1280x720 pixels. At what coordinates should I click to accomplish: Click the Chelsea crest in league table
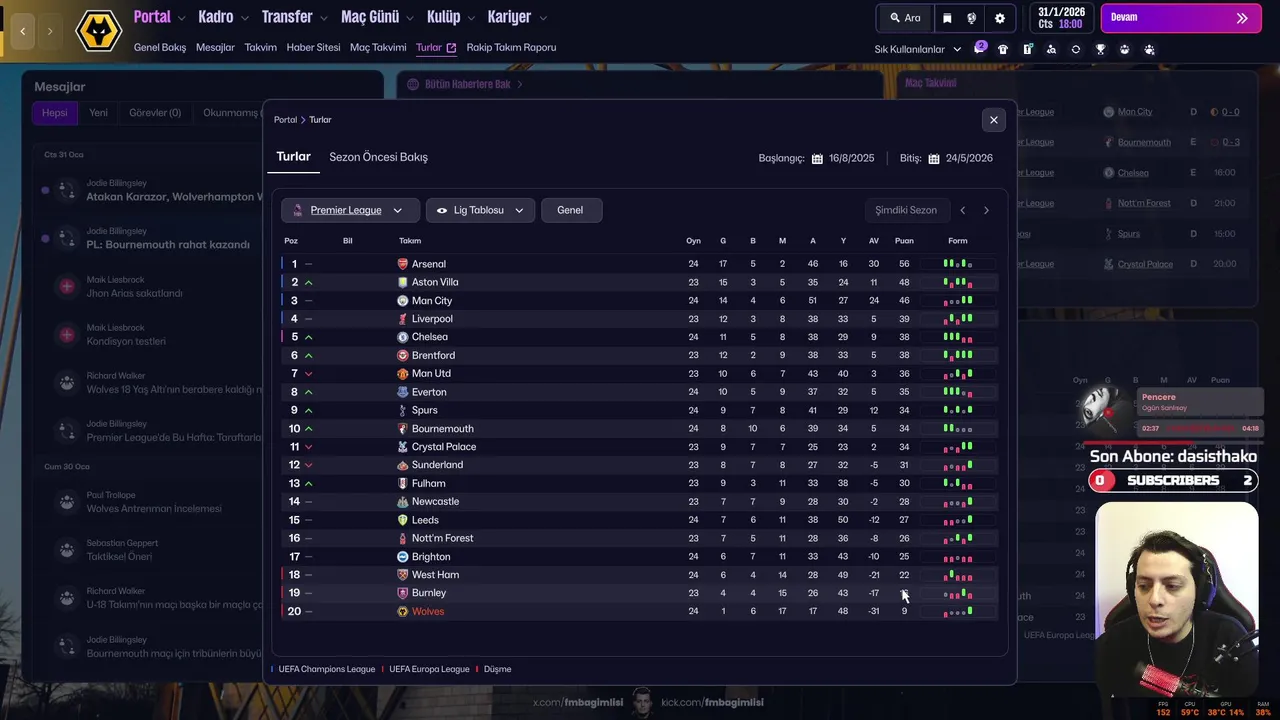[x=403, y=337]
